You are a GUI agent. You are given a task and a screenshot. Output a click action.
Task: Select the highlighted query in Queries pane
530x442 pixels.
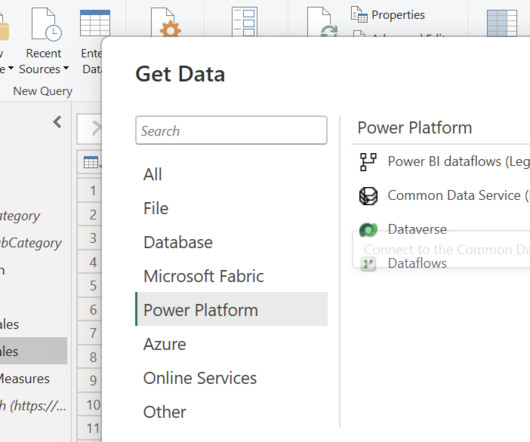[x=33, y=351]
